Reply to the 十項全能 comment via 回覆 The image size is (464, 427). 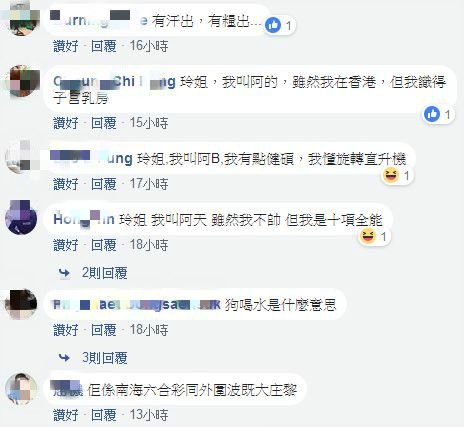point(104,245)
